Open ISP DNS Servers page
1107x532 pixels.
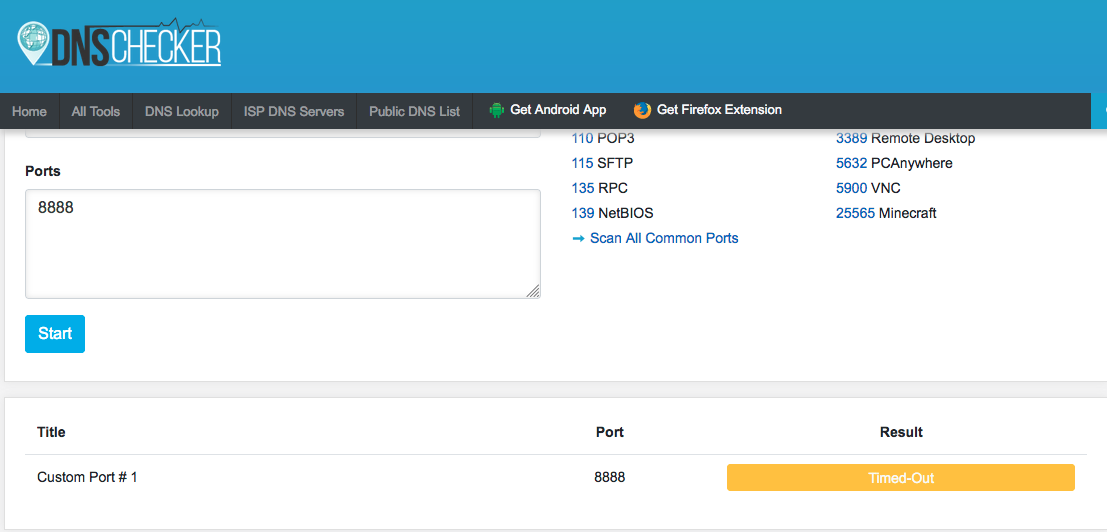(294, 111)
